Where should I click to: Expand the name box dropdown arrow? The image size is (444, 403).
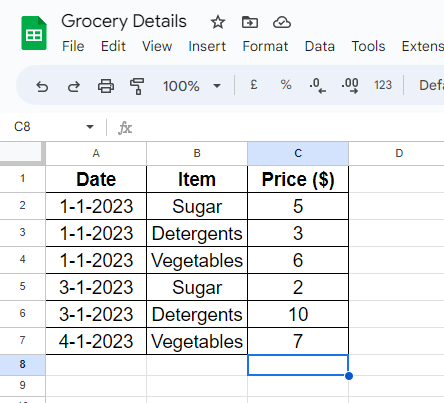click(x=90, y=127)
